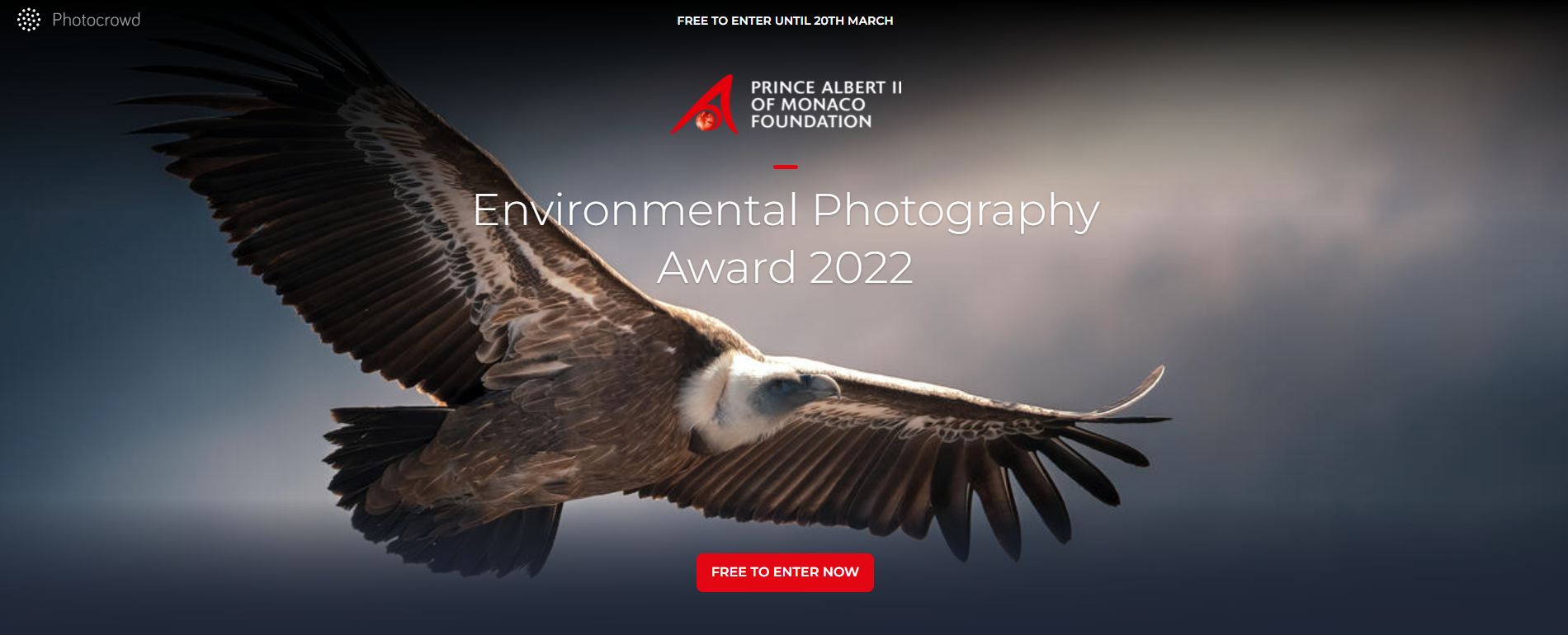
Task: Click the Photocrowd dotted circle logo icon
Action: pos(29,20)
